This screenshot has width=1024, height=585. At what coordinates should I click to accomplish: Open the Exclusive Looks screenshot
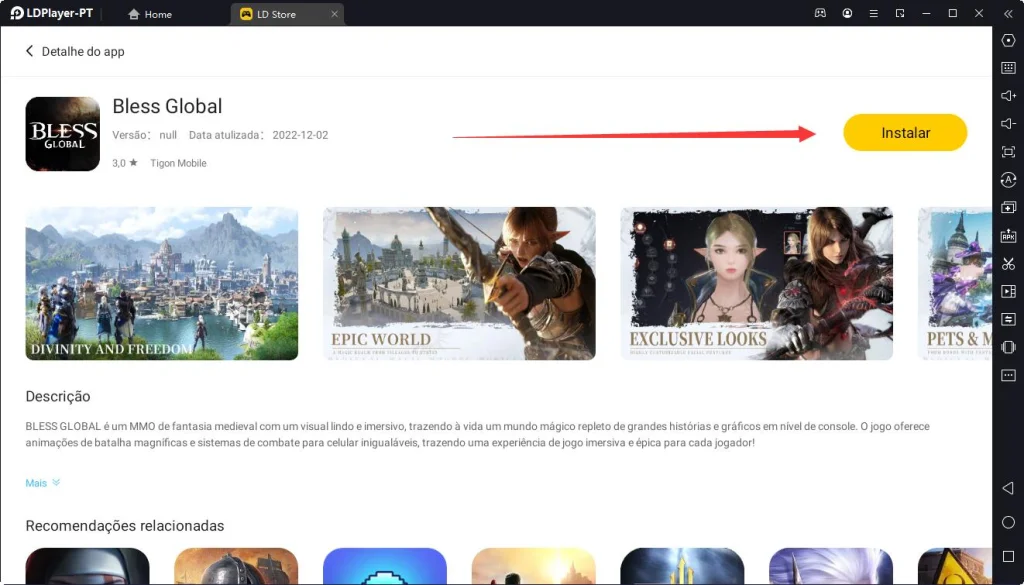click(x=756, y=283)
